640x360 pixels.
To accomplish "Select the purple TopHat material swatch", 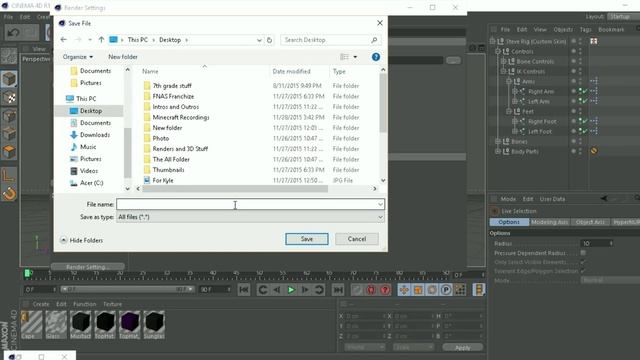I will [x=129, y=324].
